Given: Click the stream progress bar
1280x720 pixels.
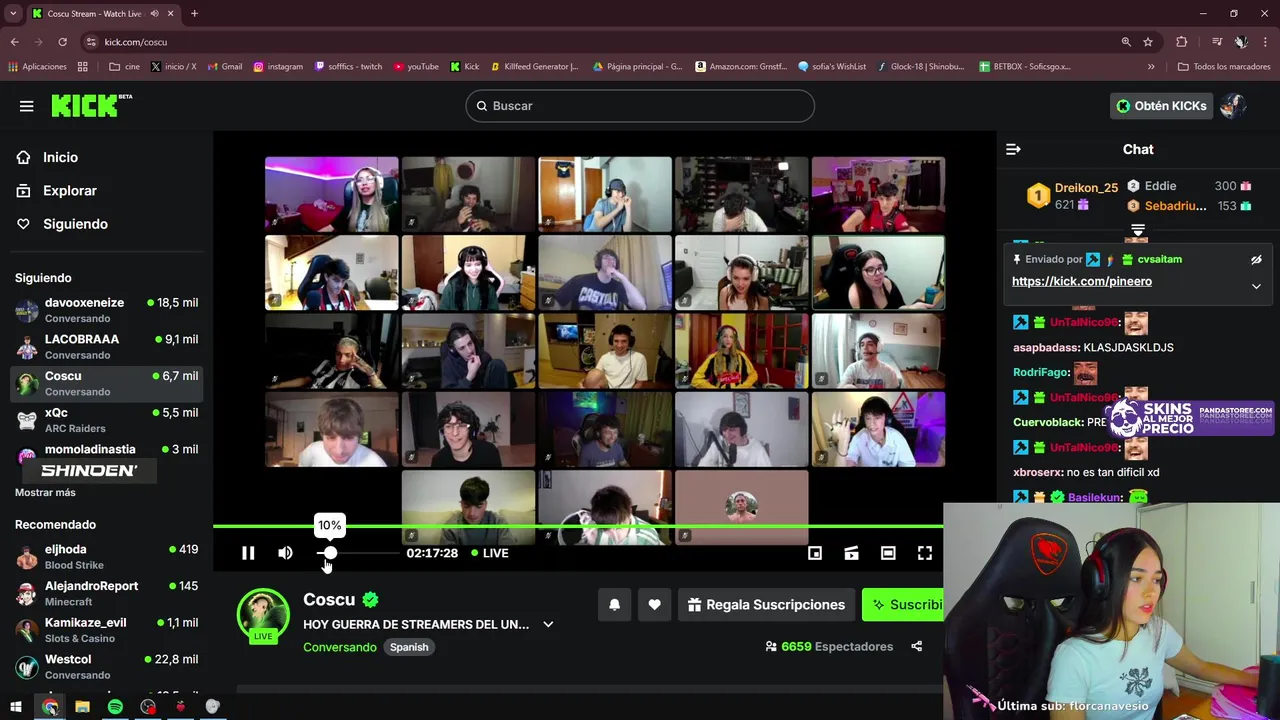Looking at the screenshot, I should 578,526.
